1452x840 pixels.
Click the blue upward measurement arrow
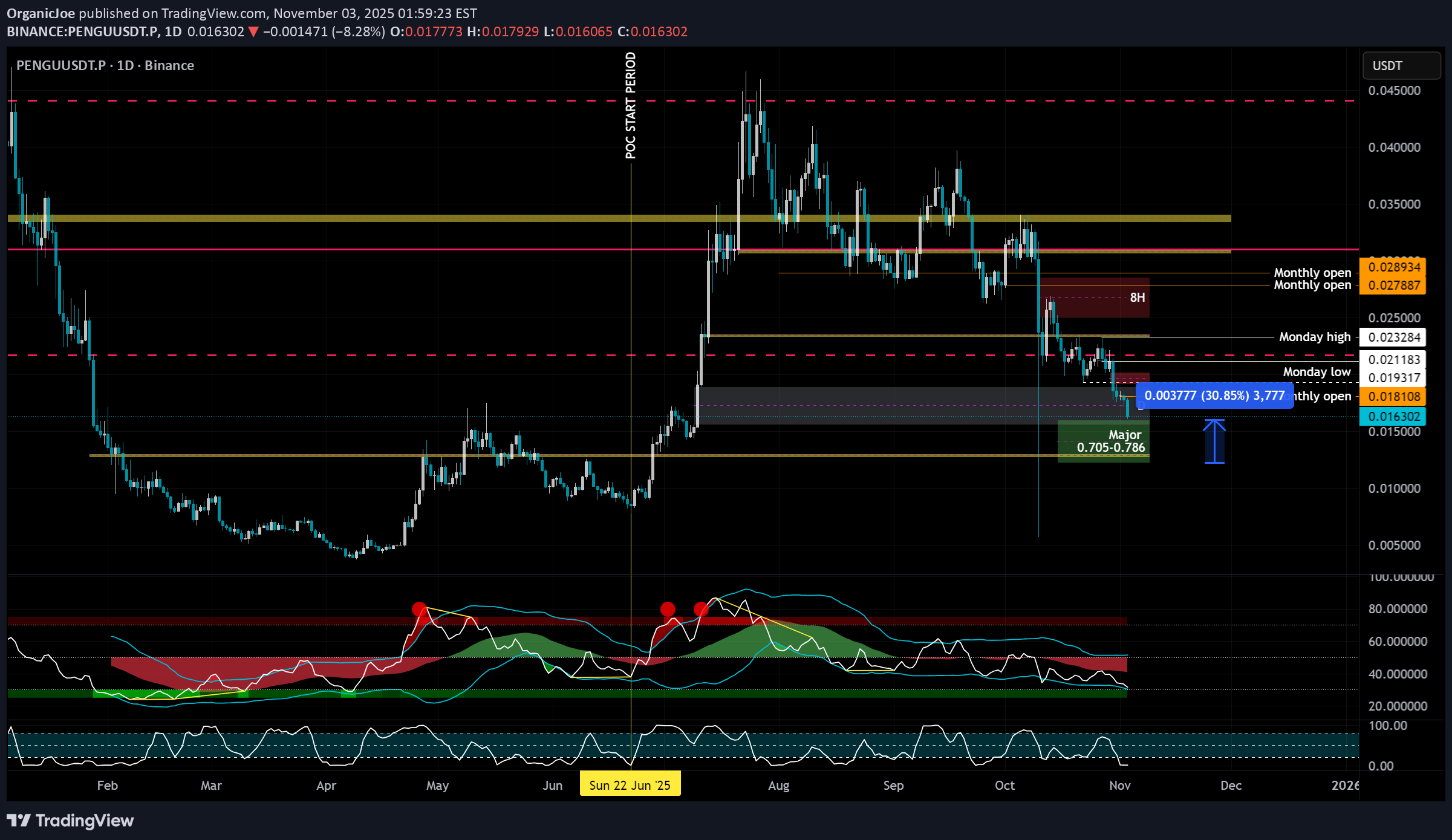pos(1214,441)
